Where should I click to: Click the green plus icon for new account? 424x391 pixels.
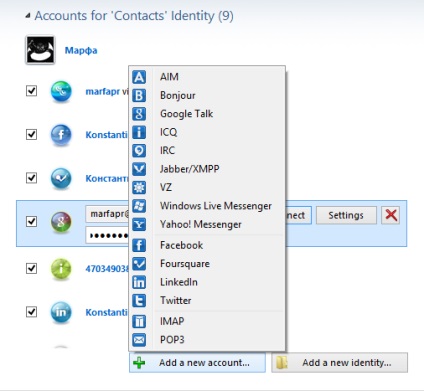139,363
